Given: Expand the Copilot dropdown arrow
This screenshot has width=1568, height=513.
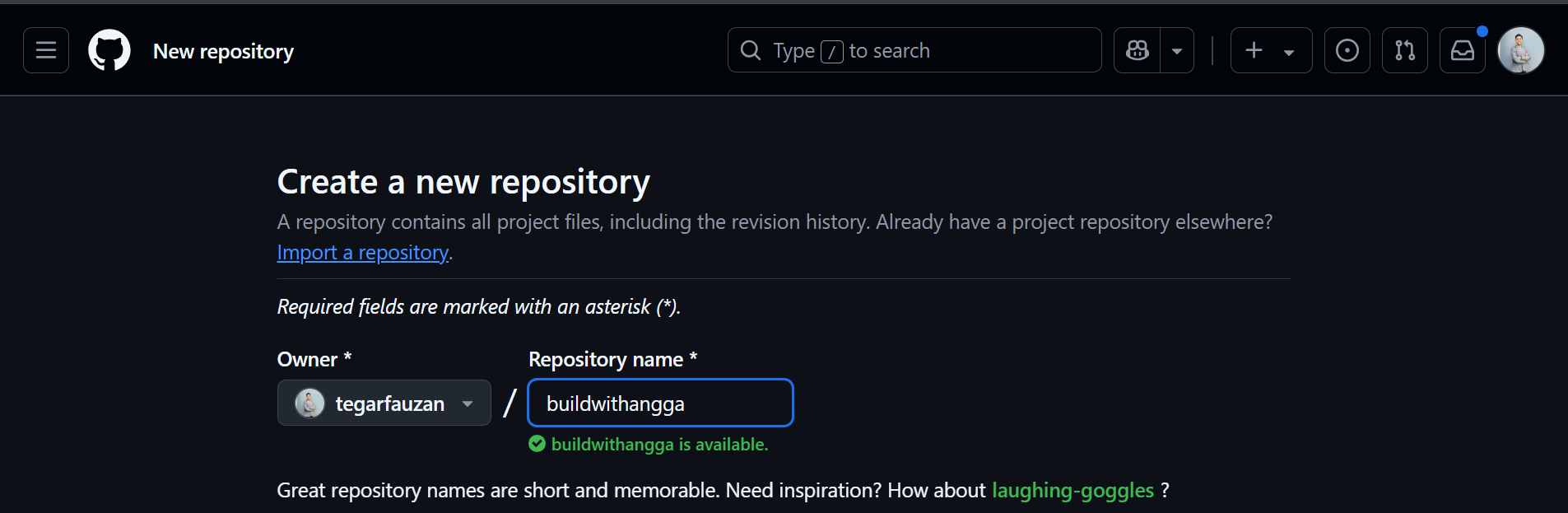Looking at the screenshot, I should click(x=1177, y=50).
